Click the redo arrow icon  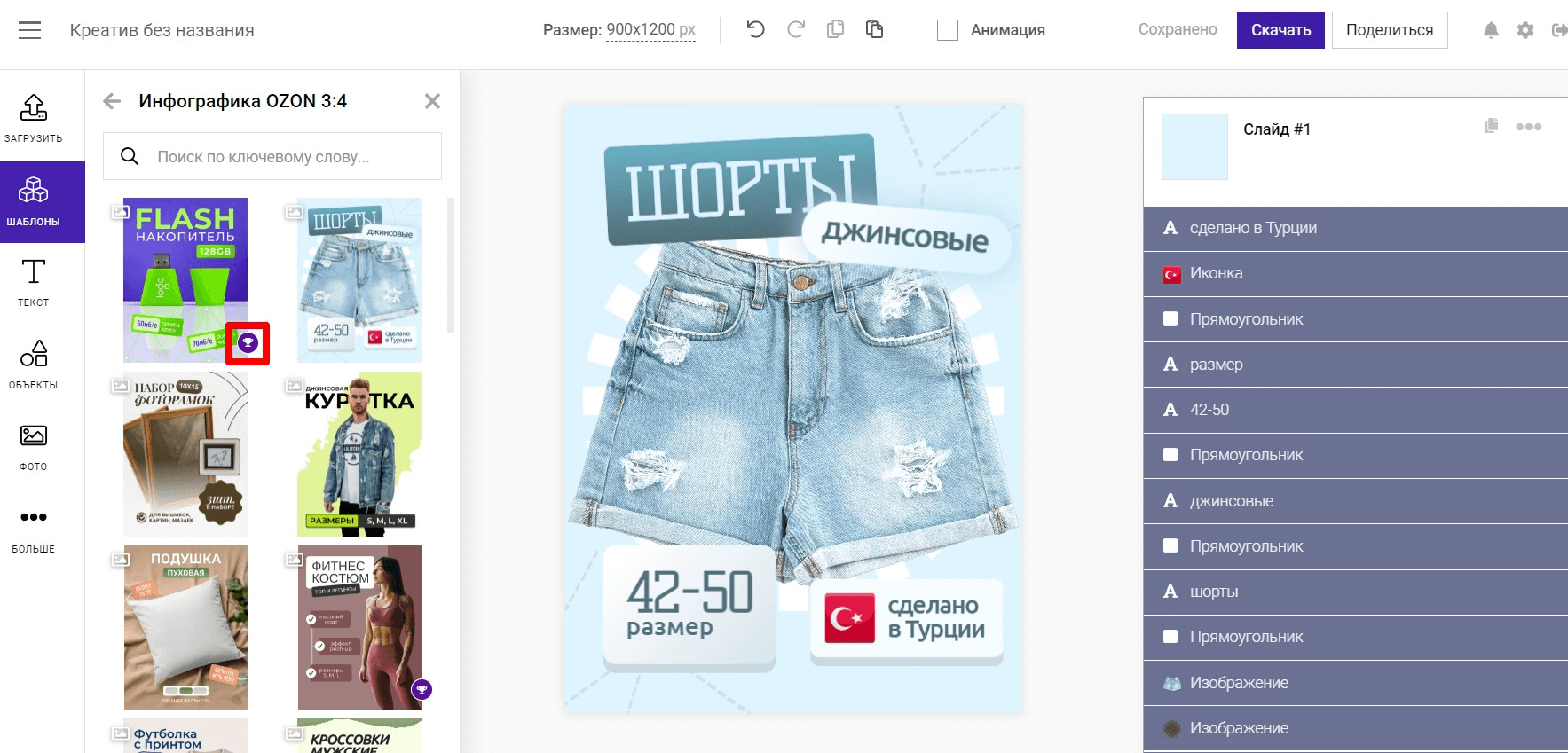point(796,29)
